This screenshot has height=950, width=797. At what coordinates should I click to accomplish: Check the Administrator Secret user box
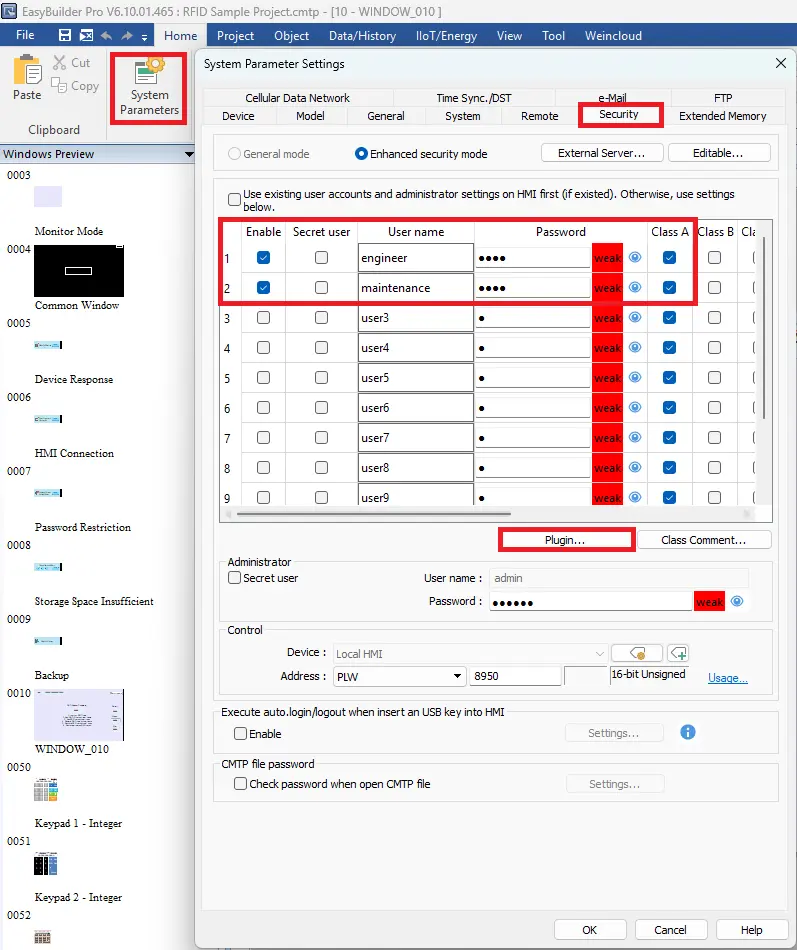point(234,577)
